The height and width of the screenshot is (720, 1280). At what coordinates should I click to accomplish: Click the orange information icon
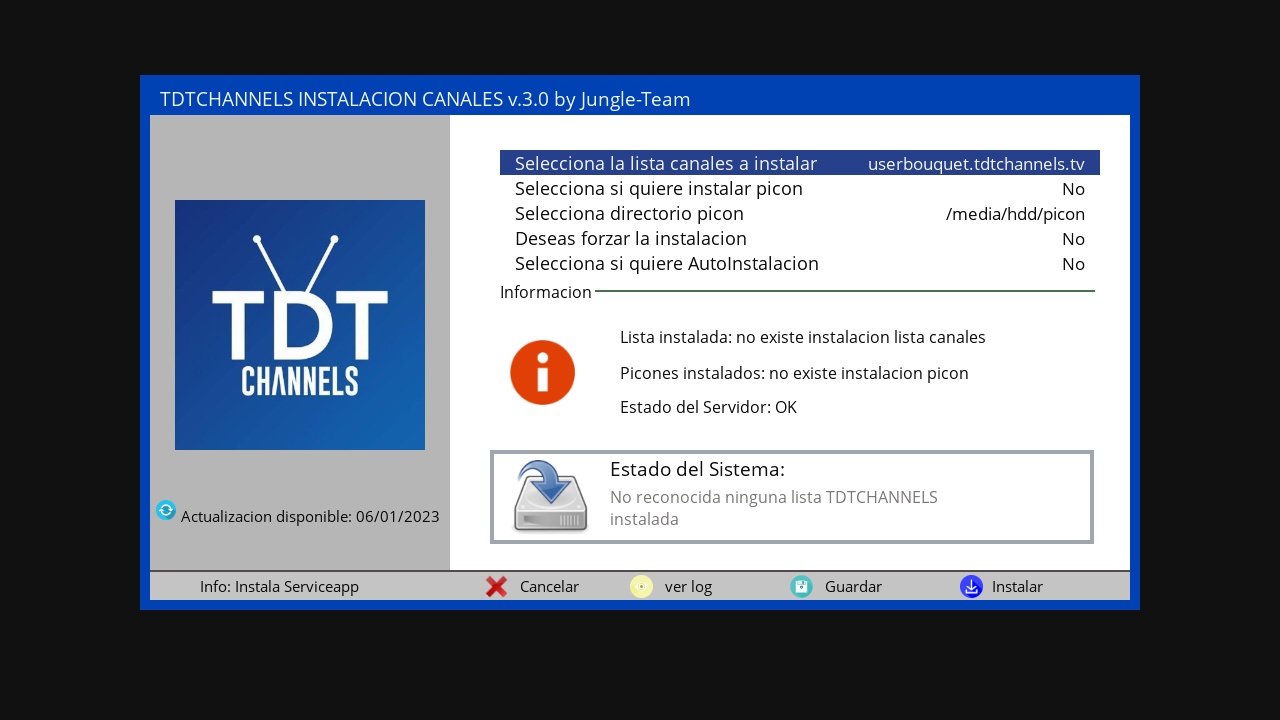pos(542,373)
